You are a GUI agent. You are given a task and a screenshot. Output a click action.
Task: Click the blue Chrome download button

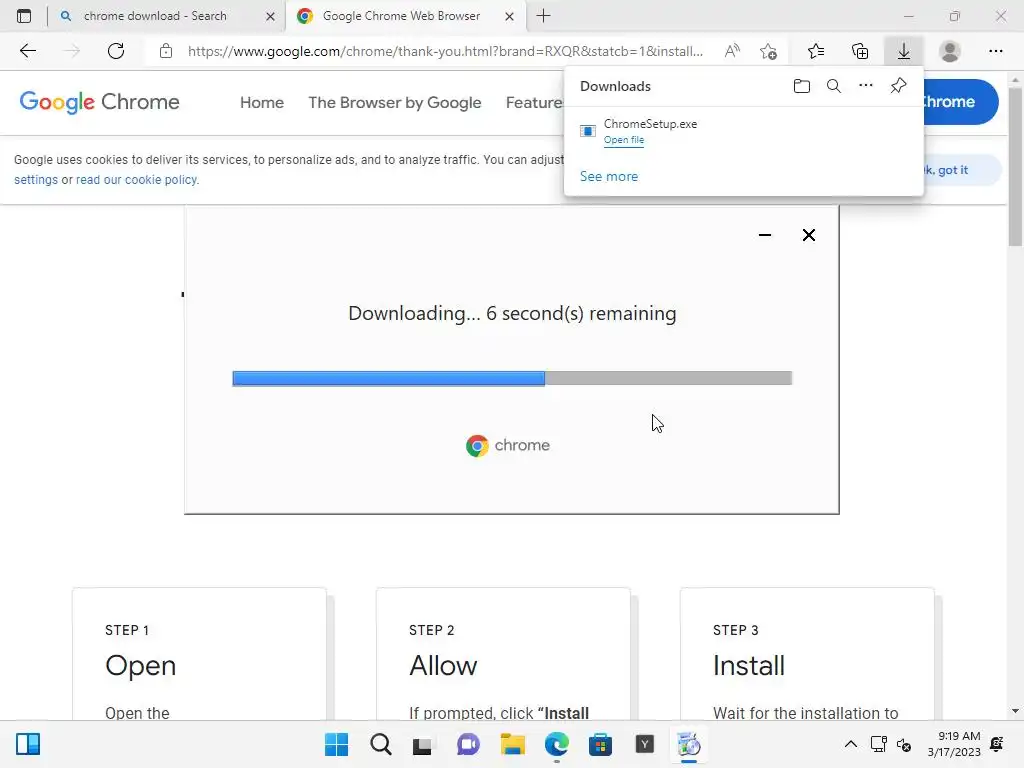[x=960, y=102]
